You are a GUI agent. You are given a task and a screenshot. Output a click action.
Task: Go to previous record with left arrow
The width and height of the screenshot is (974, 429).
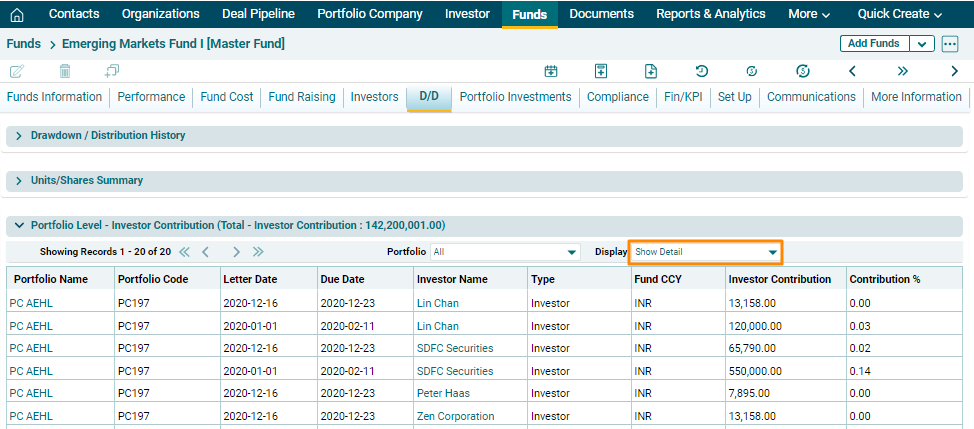click(x=852, y=71)
